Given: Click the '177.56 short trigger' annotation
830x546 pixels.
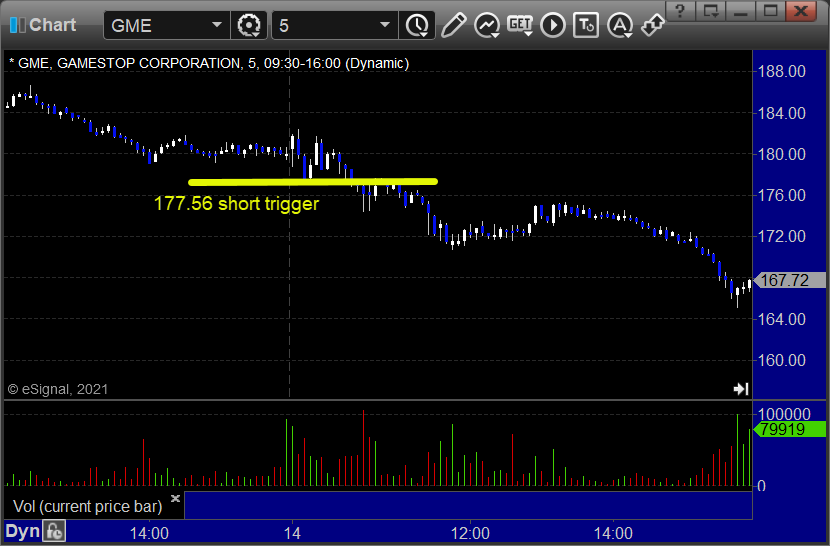Looking at the screenshot, I should [x=236, y=204].
